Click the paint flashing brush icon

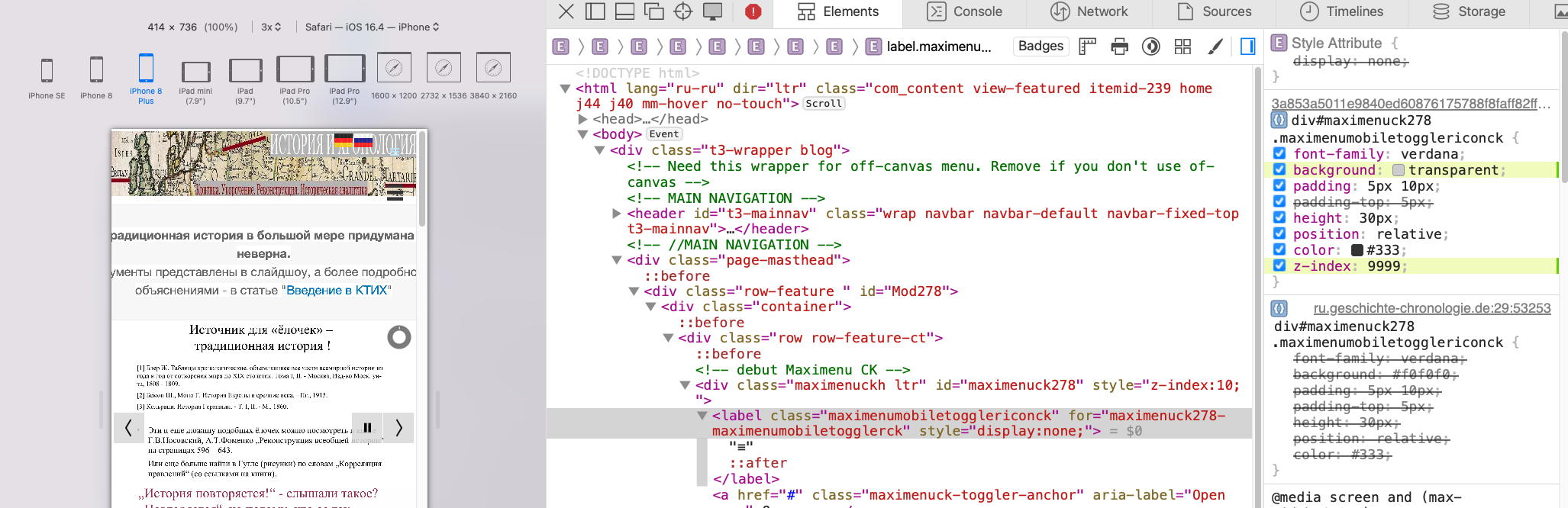1215,47
